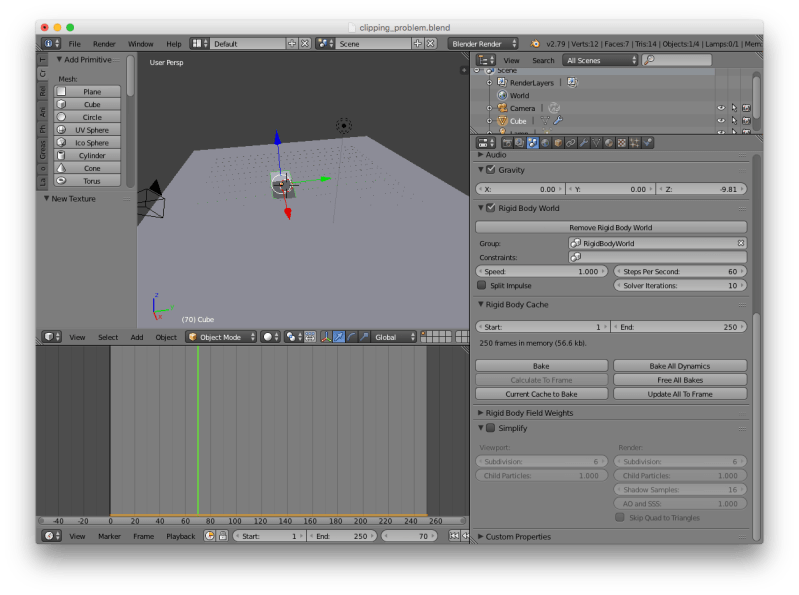
Task: Open the File menu
Action: point(74,44)
